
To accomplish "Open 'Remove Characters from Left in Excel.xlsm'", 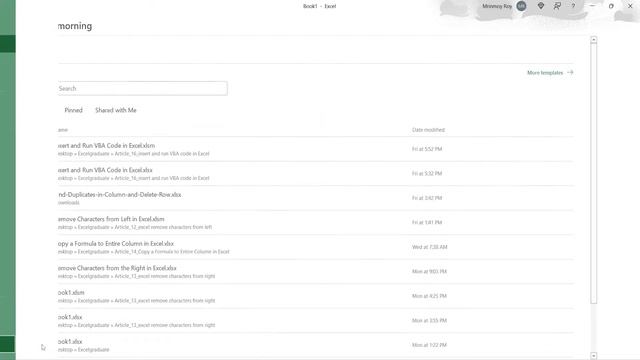I will [315, 223].
